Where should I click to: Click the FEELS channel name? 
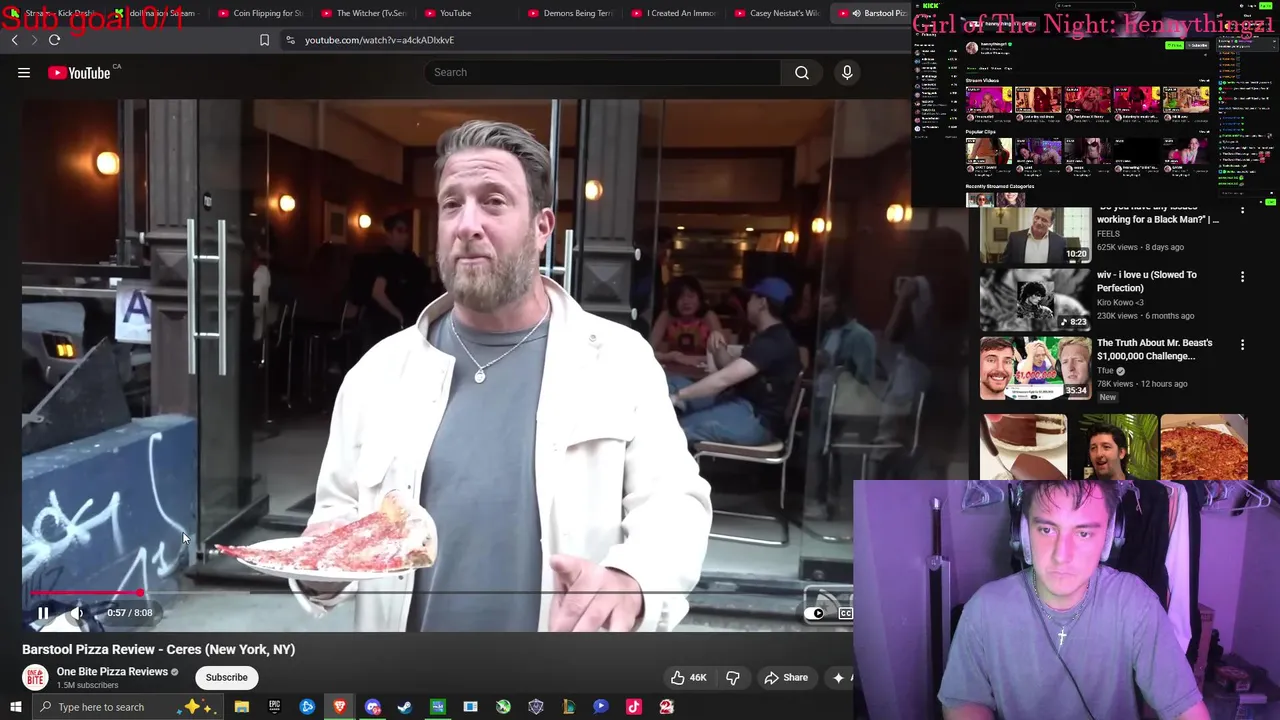click(1108, 234)
